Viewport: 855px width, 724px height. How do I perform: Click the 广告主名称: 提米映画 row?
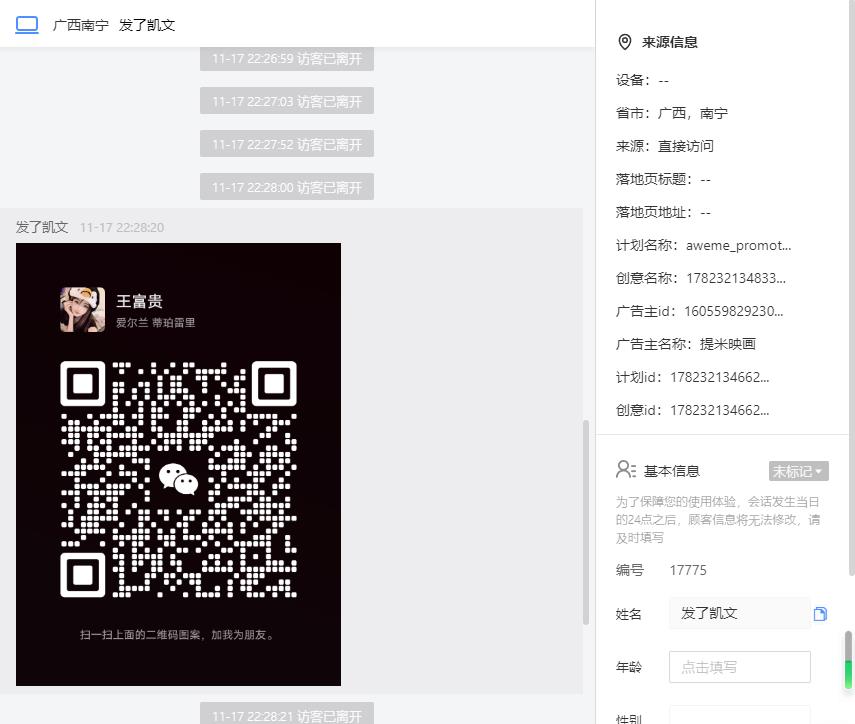tap(685, 344)
